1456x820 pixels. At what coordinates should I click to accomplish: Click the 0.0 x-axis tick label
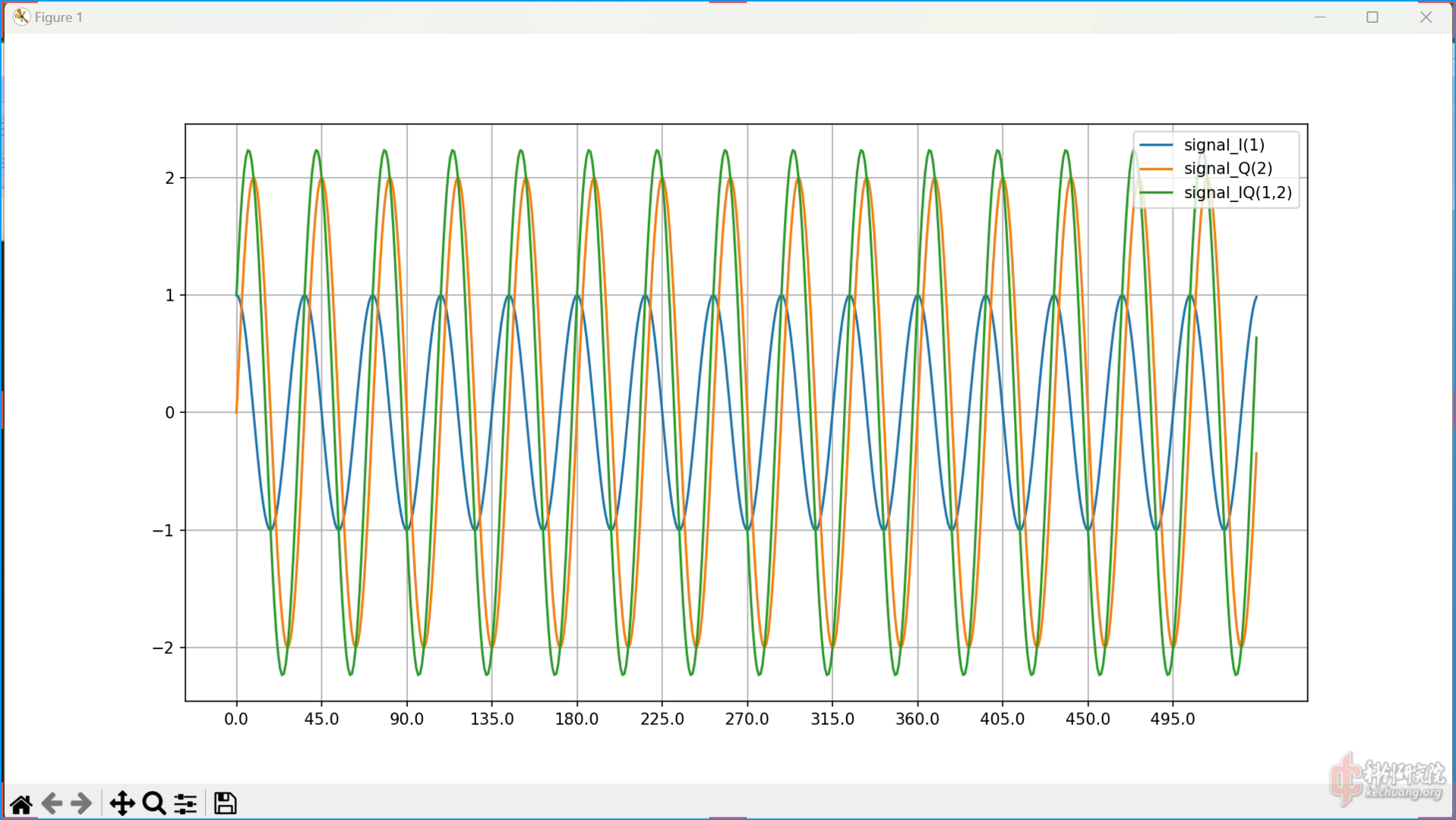pyautogui.click(x=236, y=719)
